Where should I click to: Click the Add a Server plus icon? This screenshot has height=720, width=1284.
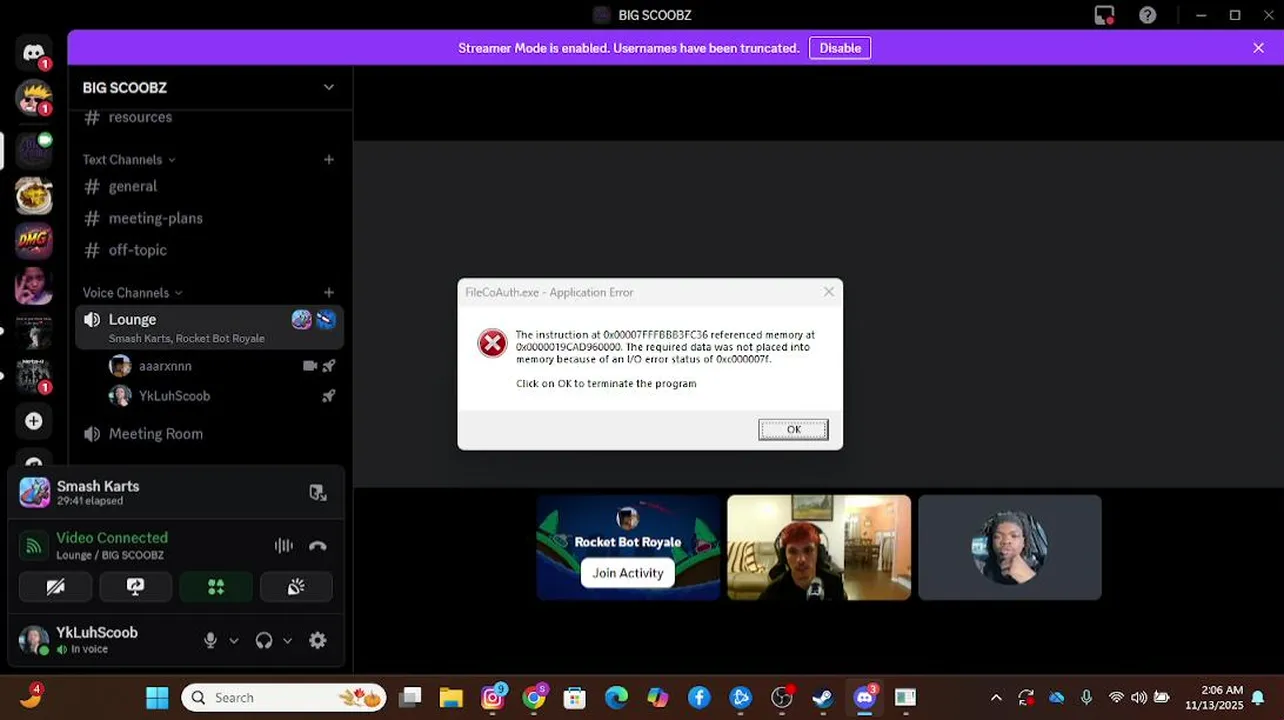coord(34,421)
